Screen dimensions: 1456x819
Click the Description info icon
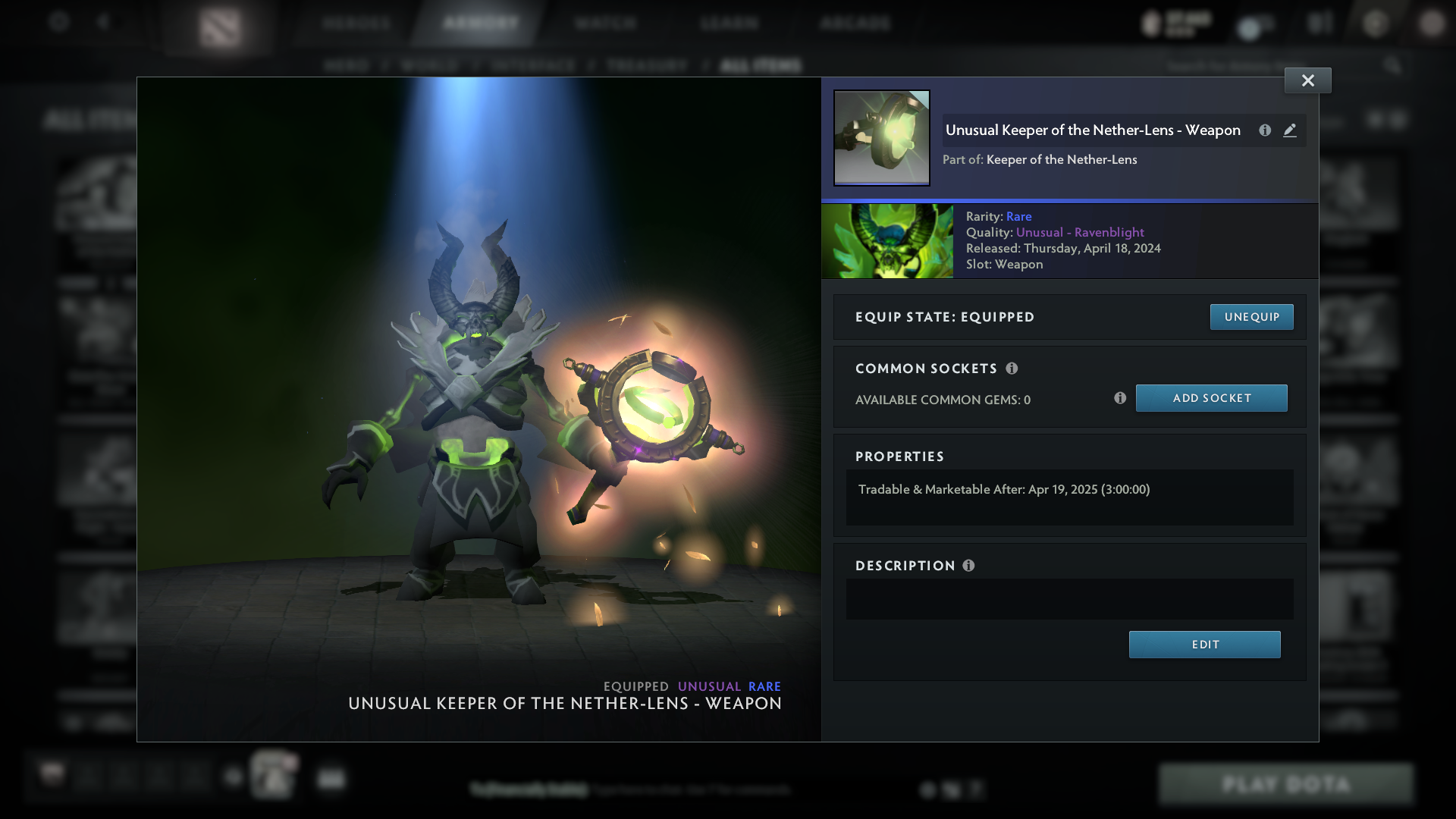click(968, 565)
